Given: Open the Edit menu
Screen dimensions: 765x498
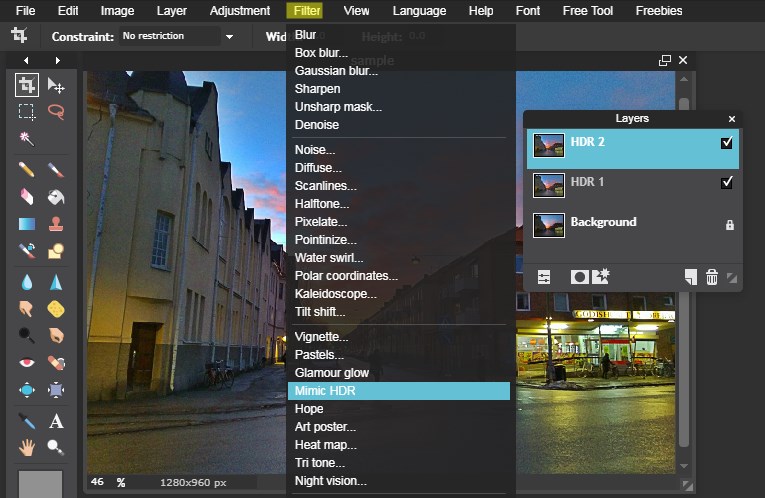Looking at the screenshot, I should (x=68, y=11).
